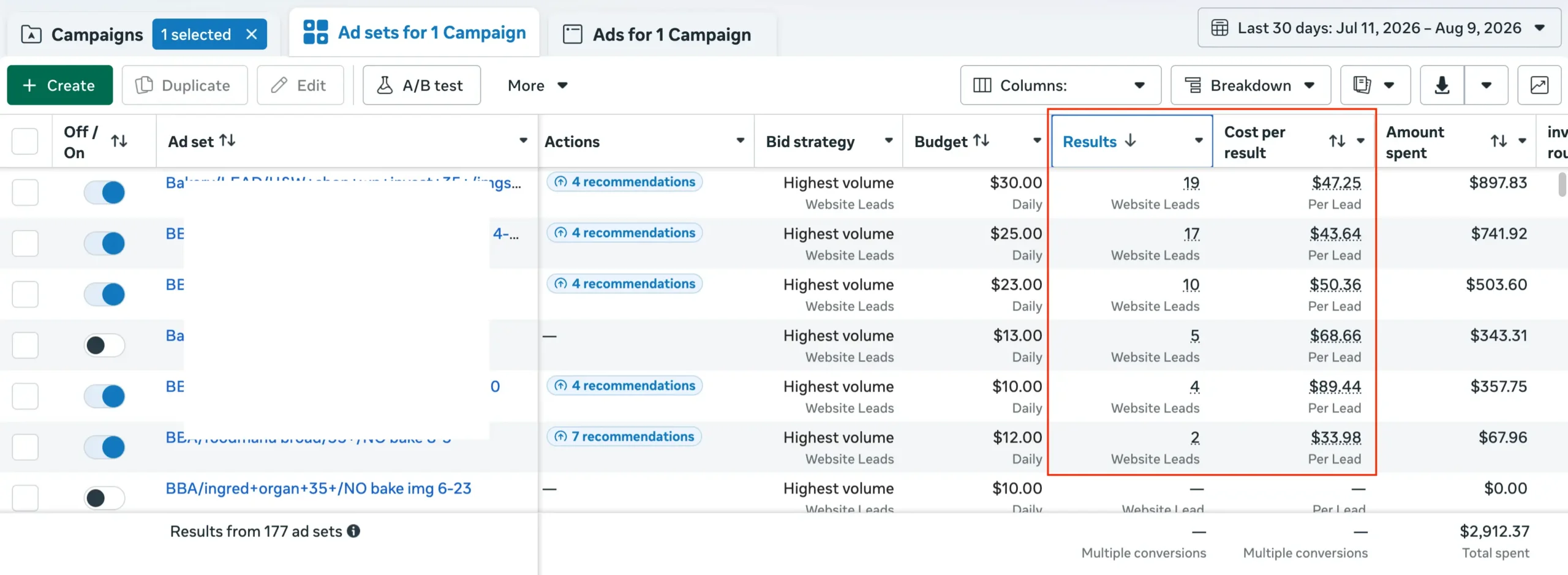Click the export download icon

[1442, 85]
